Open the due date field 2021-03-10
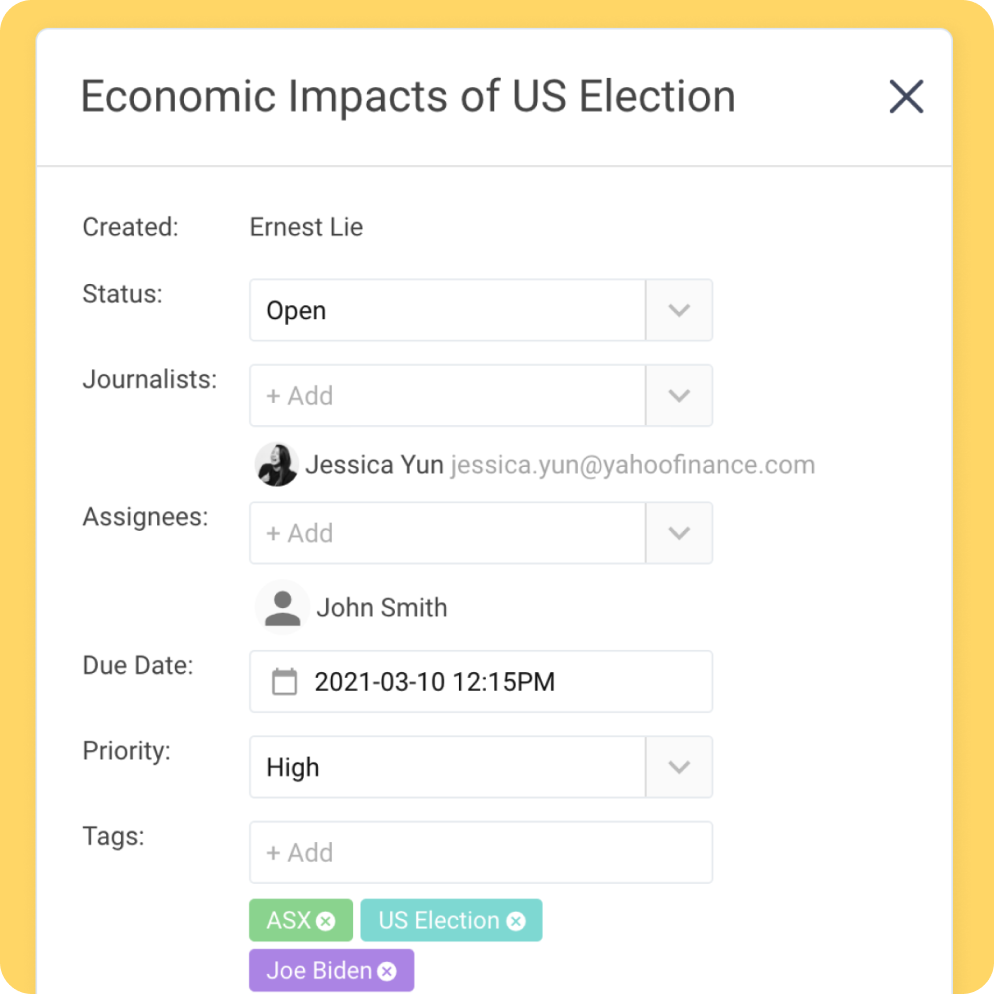Viewport: 994px width, 994px height. [x=481, y=681]
